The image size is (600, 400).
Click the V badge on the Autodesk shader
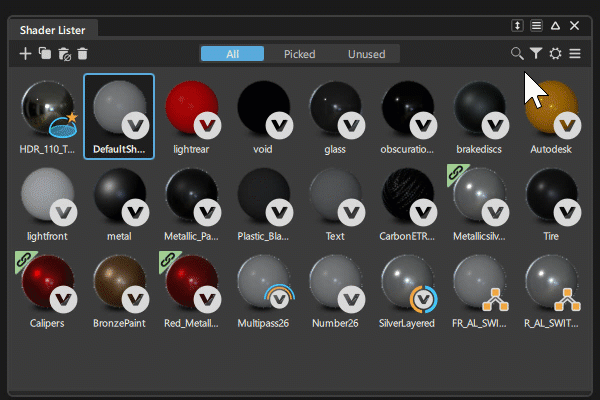tap(567, 125)
